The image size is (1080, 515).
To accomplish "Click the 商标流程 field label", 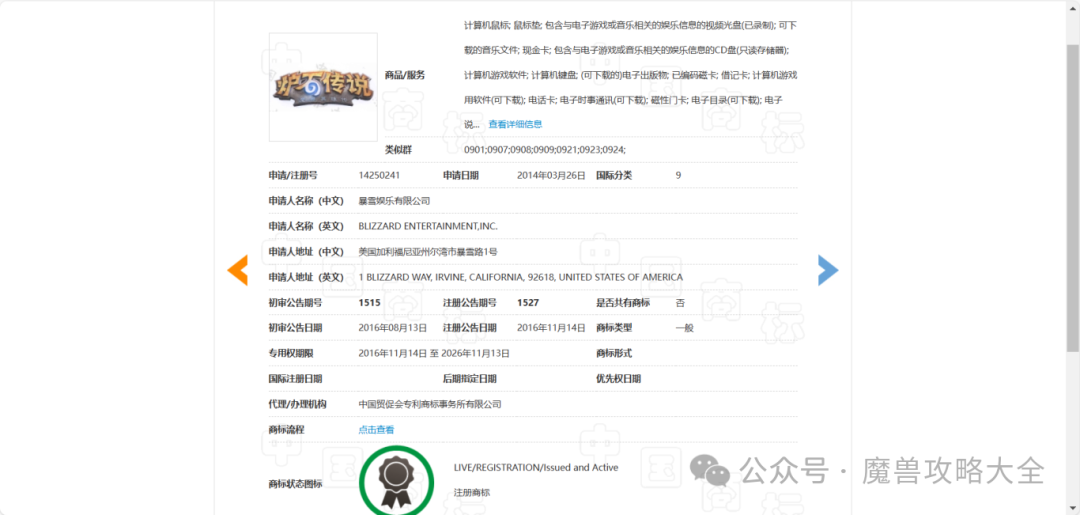I will 286,430.
